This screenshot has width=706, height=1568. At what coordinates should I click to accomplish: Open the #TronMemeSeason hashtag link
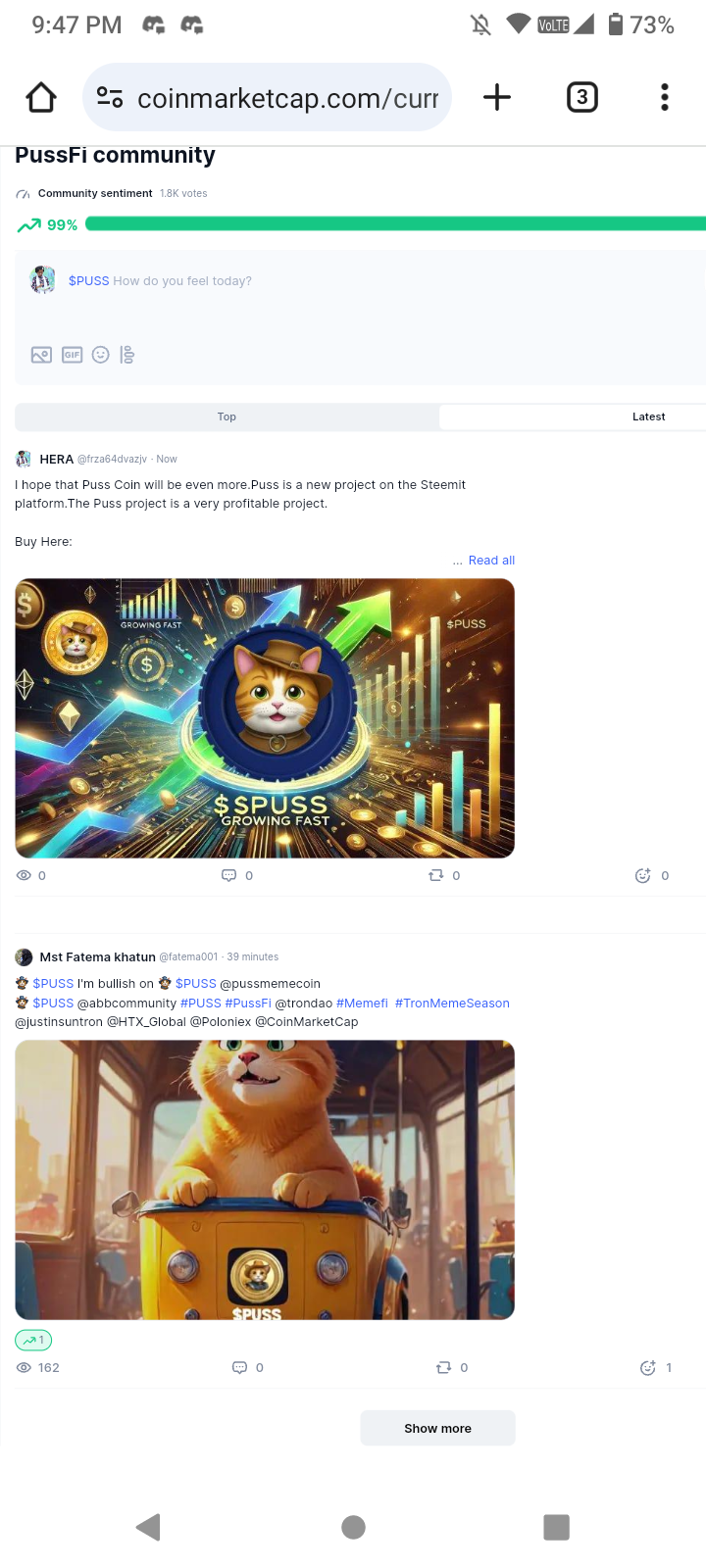coord(452,1003)
